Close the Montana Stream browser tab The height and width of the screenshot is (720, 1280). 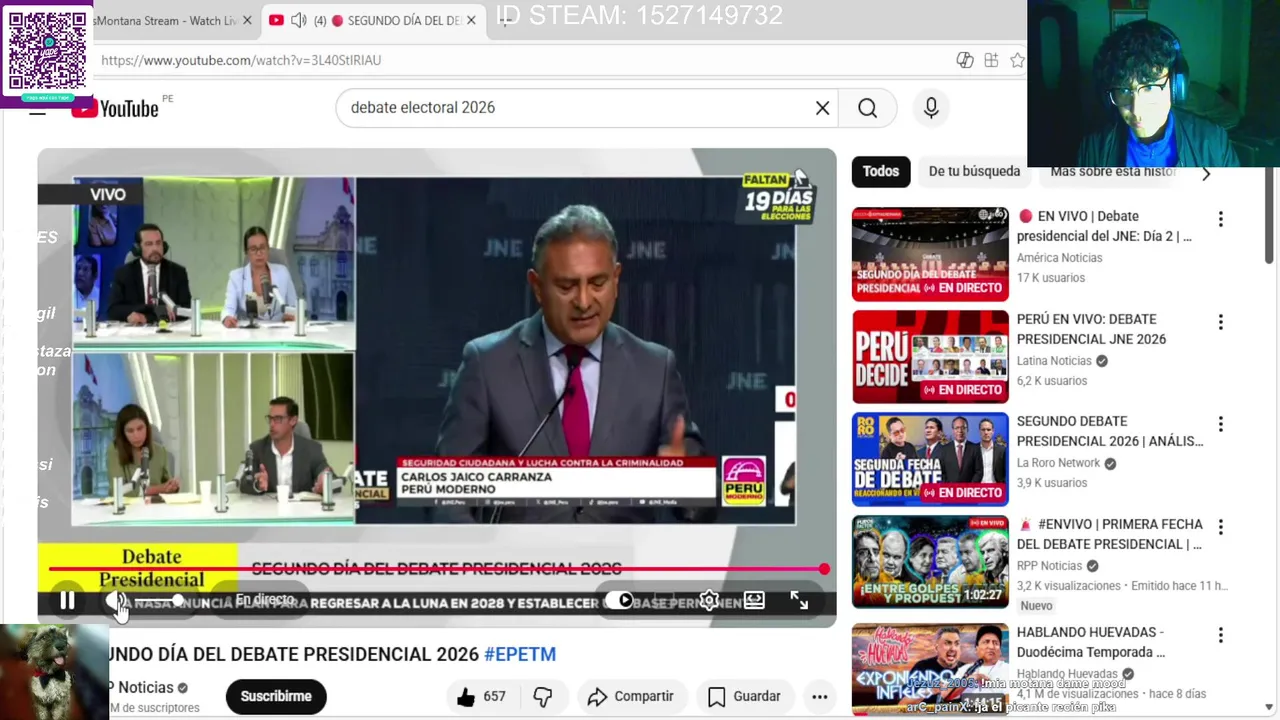tap(247, 20)
